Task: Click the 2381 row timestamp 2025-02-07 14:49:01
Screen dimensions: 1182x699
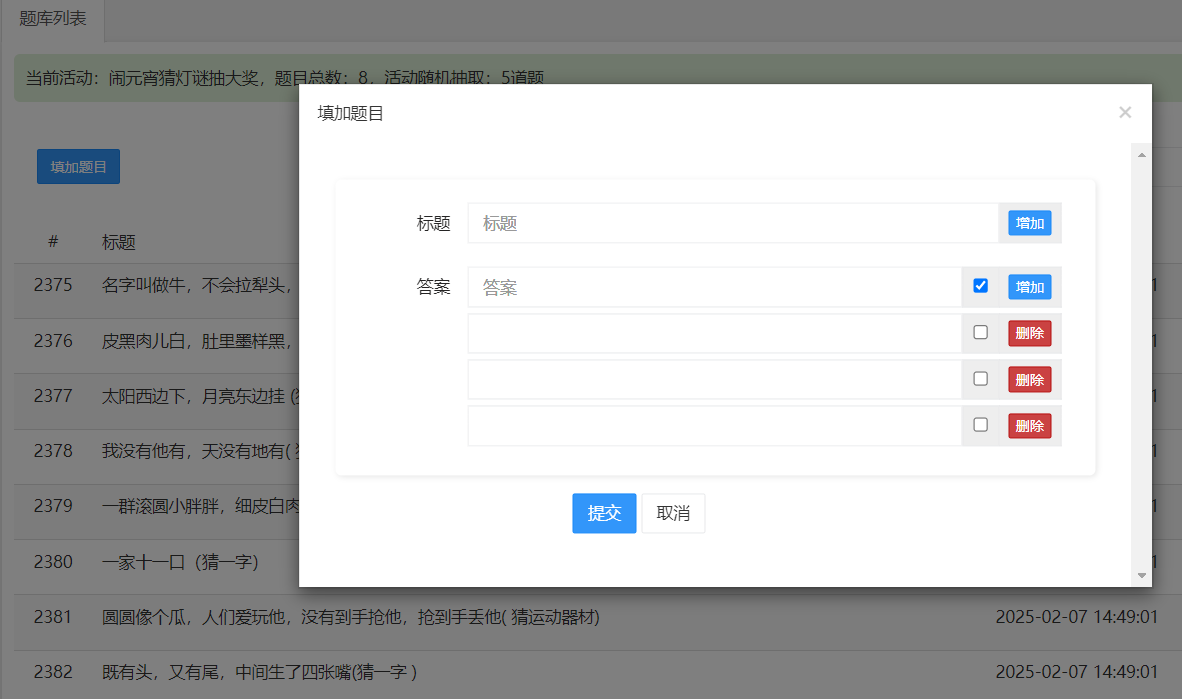Action: 1076,617
